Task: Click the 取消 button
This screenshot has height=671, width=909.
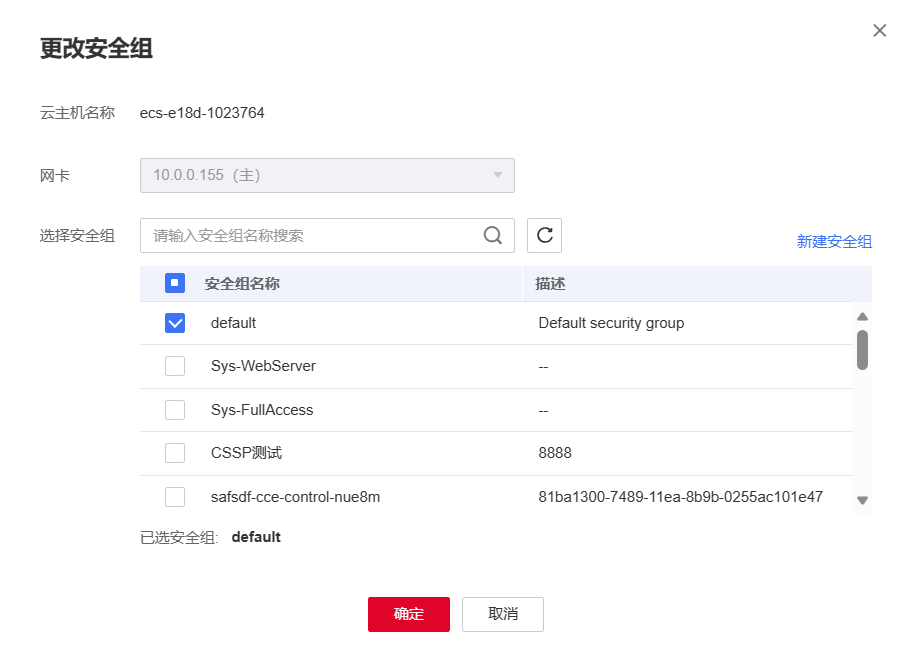Action: (503, 614)
